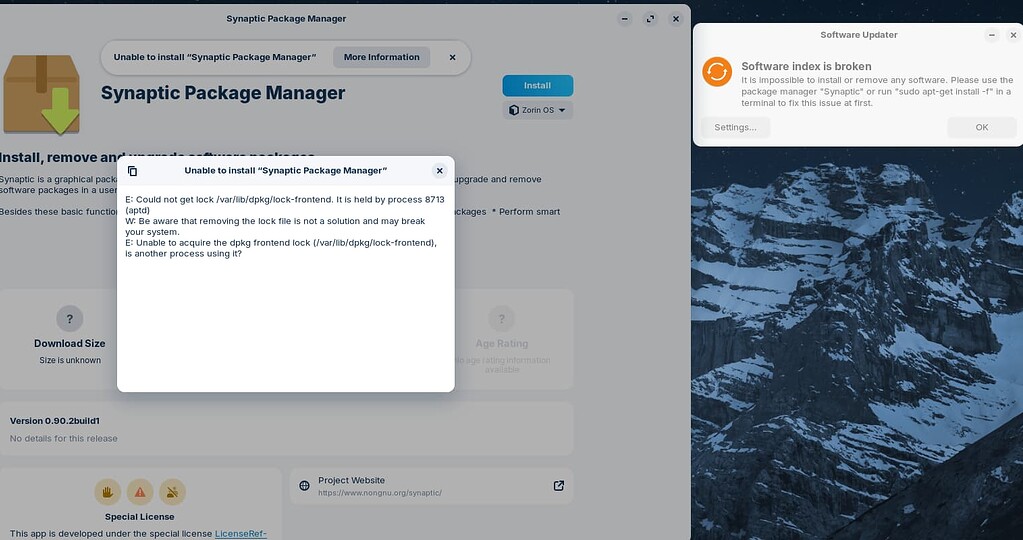Close the Unable to install error dialog
Viewport: 1023px width, 540px height.
tap(440, 171)
